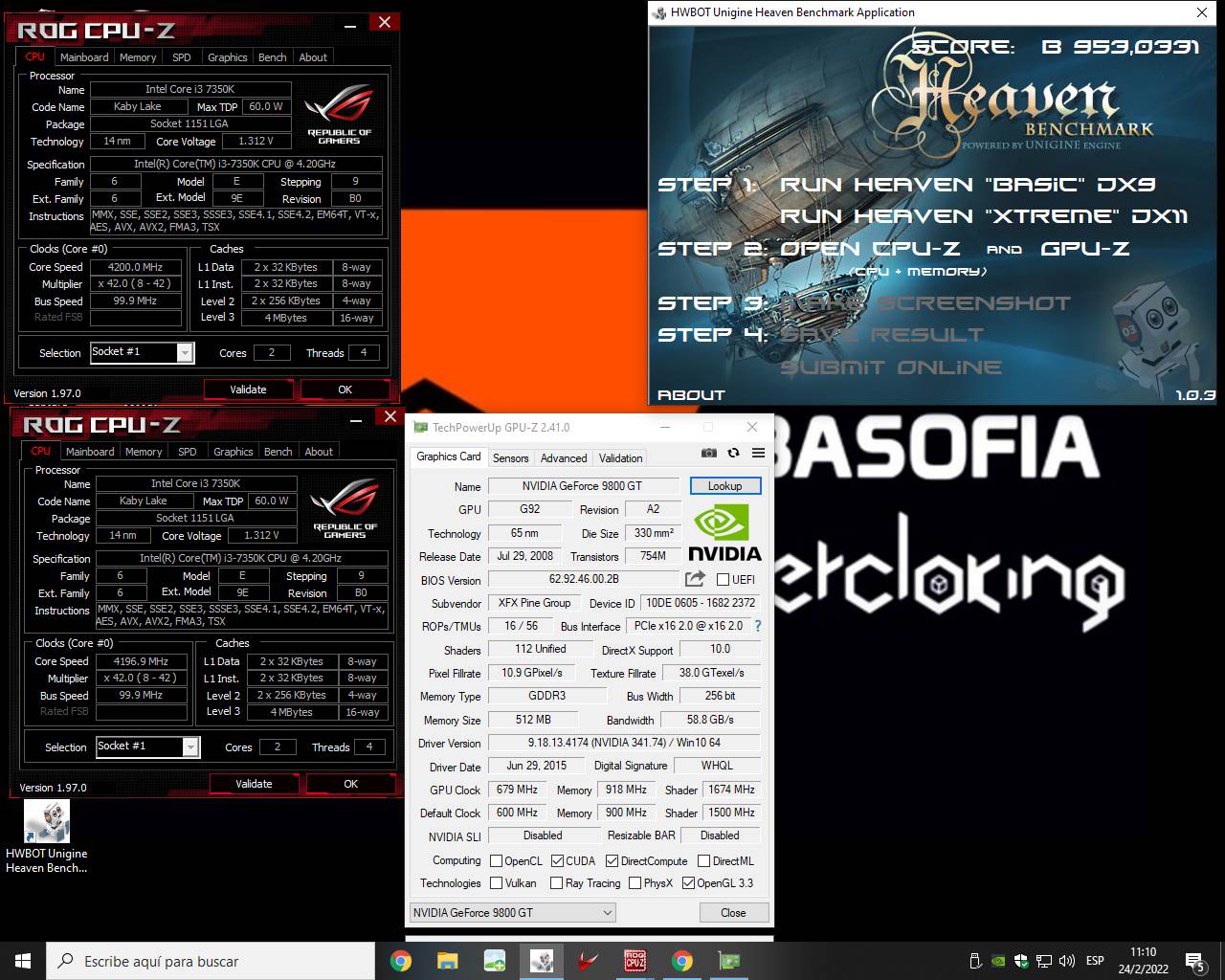Expand Socket #1 dropdown in upper CPU-Z

click(185, 353)
